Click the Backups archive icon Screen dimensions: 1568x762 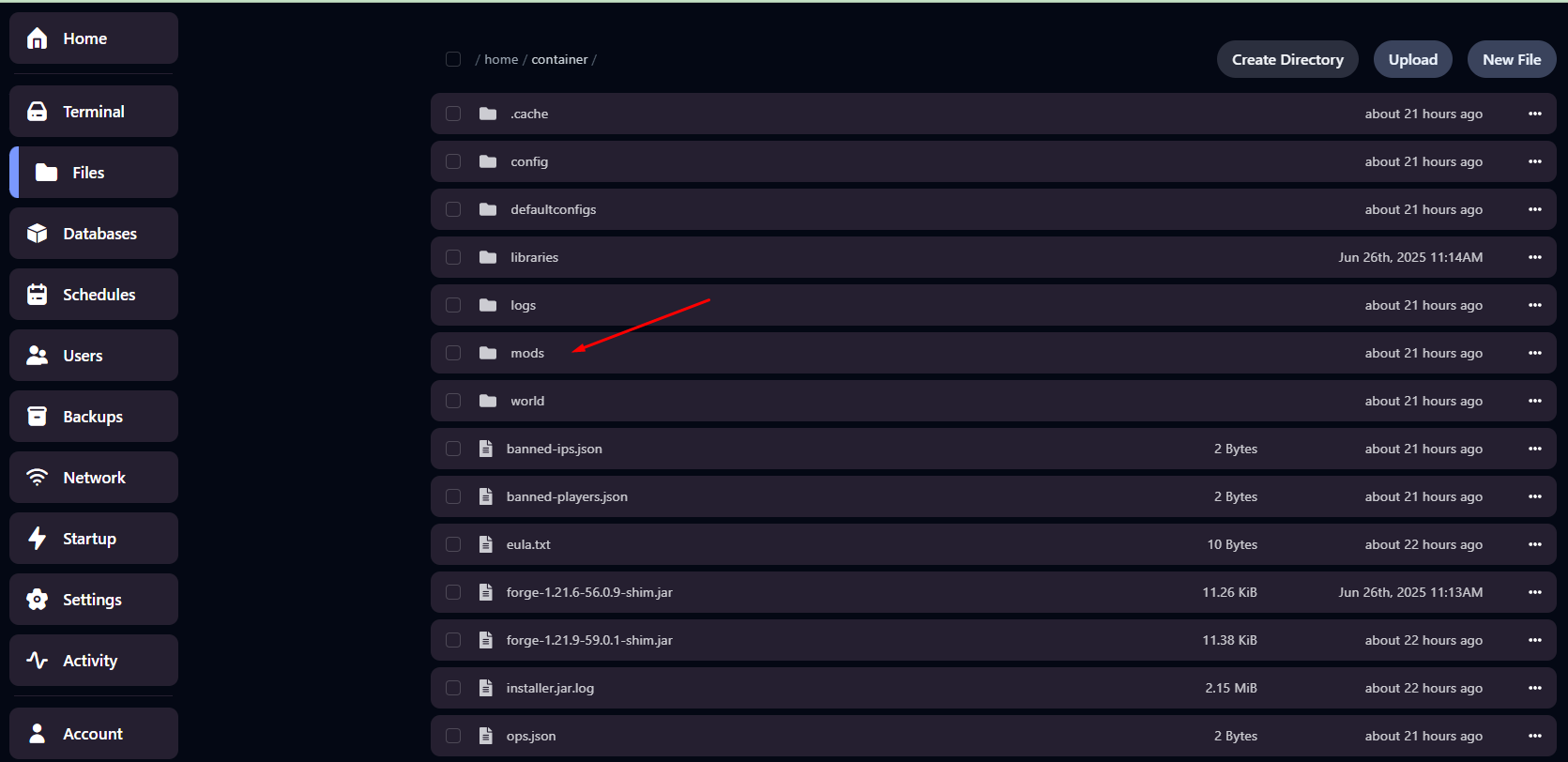point(38,417)
